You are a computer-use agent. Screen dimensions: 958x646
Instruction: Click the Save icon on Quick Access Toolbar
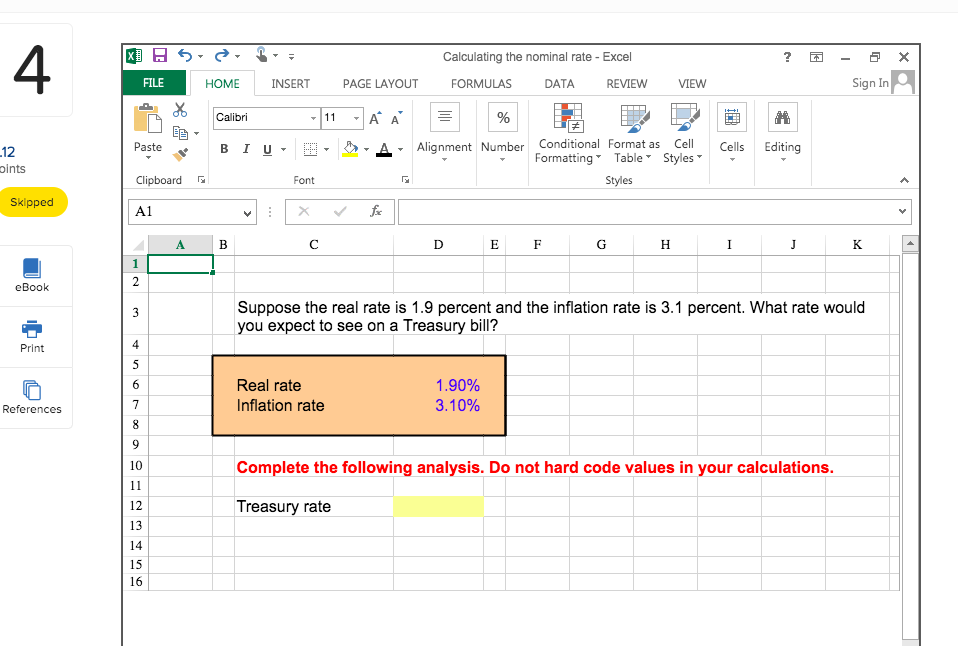(x=160, y=55)
